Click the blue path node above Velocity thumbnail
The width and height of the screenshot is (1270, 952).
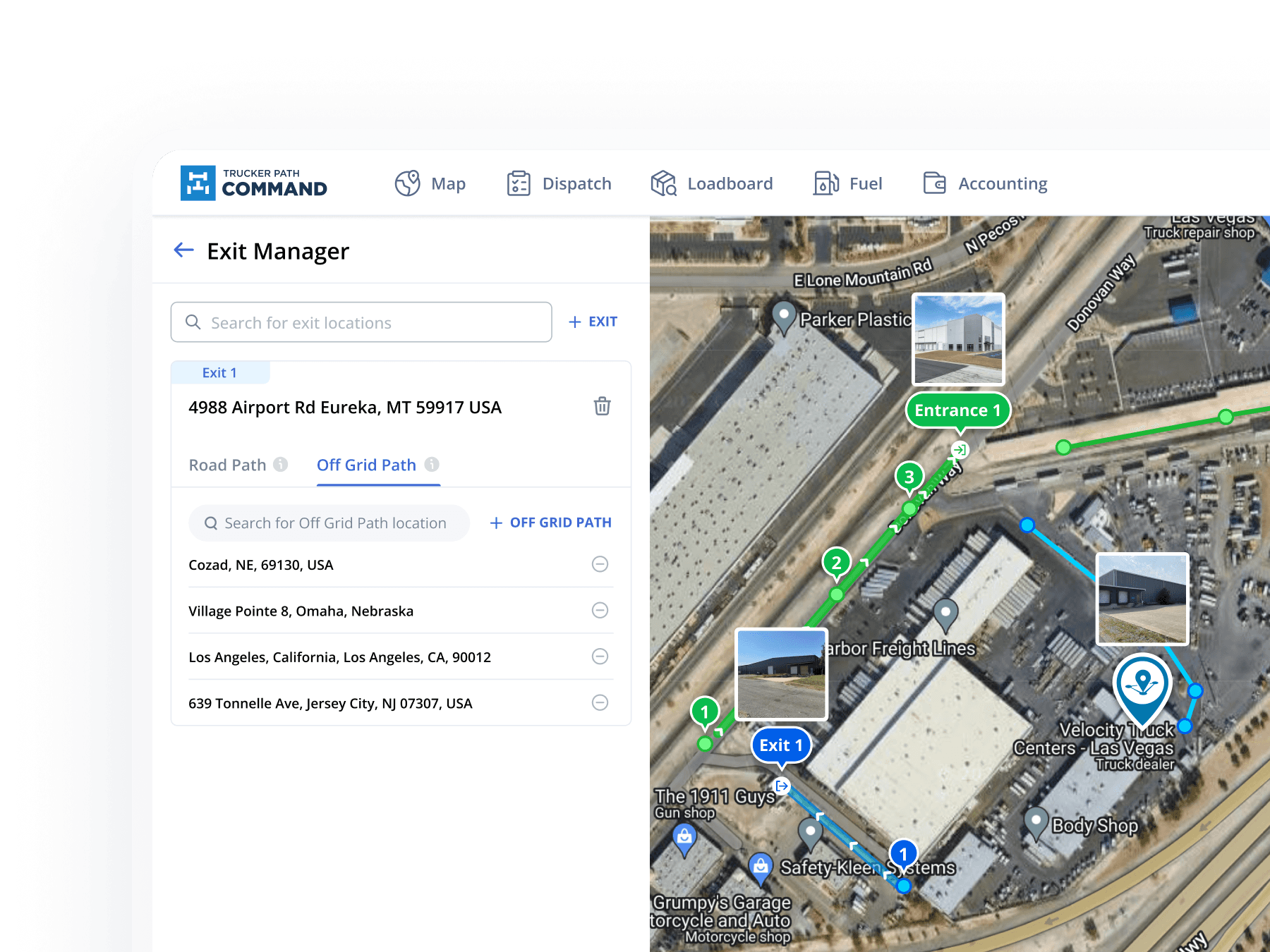pyautogui.click(x=1027, y=525)
